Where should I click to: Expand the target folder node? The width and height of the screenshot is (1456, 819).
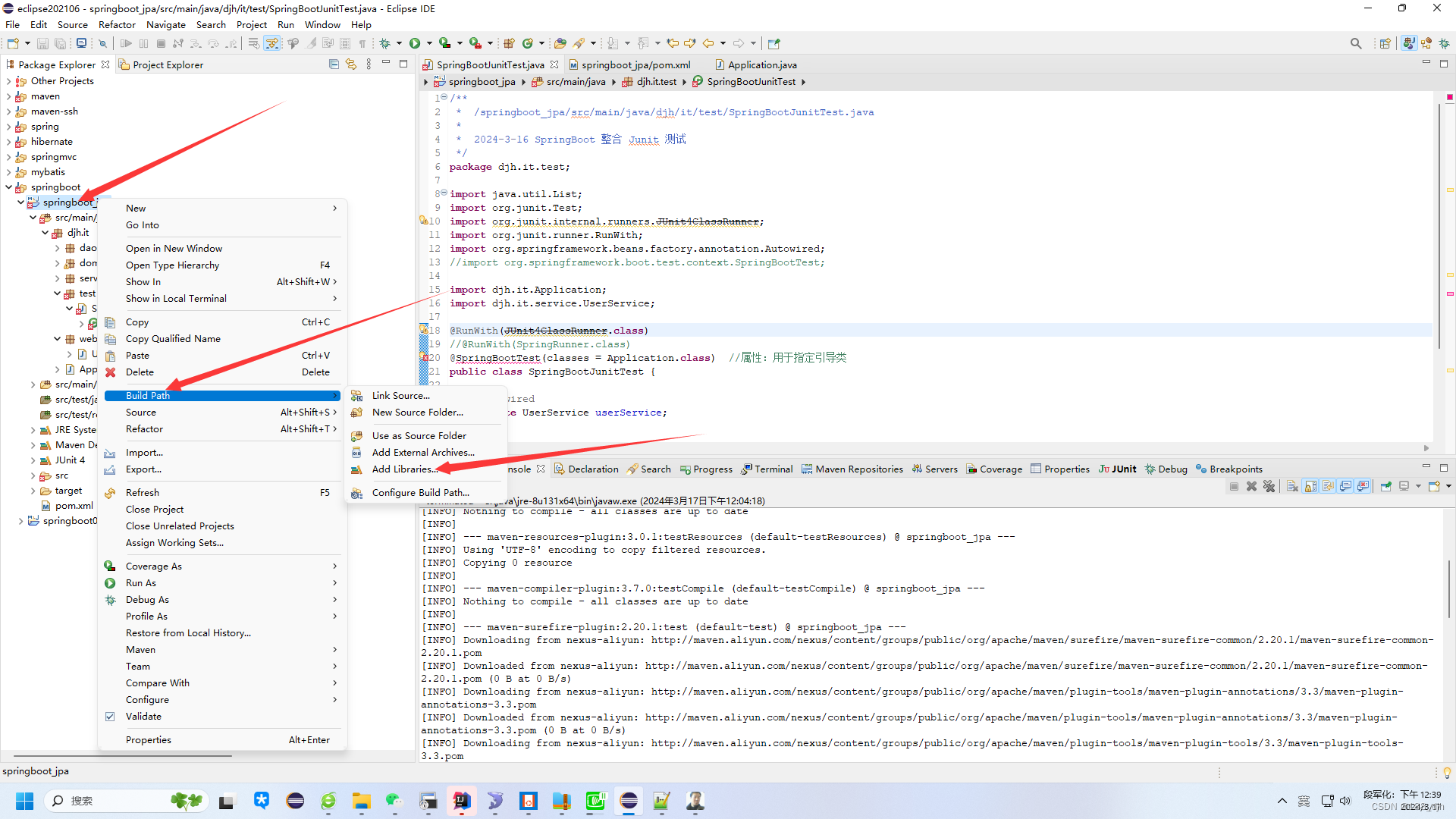[x=33, y=491]
